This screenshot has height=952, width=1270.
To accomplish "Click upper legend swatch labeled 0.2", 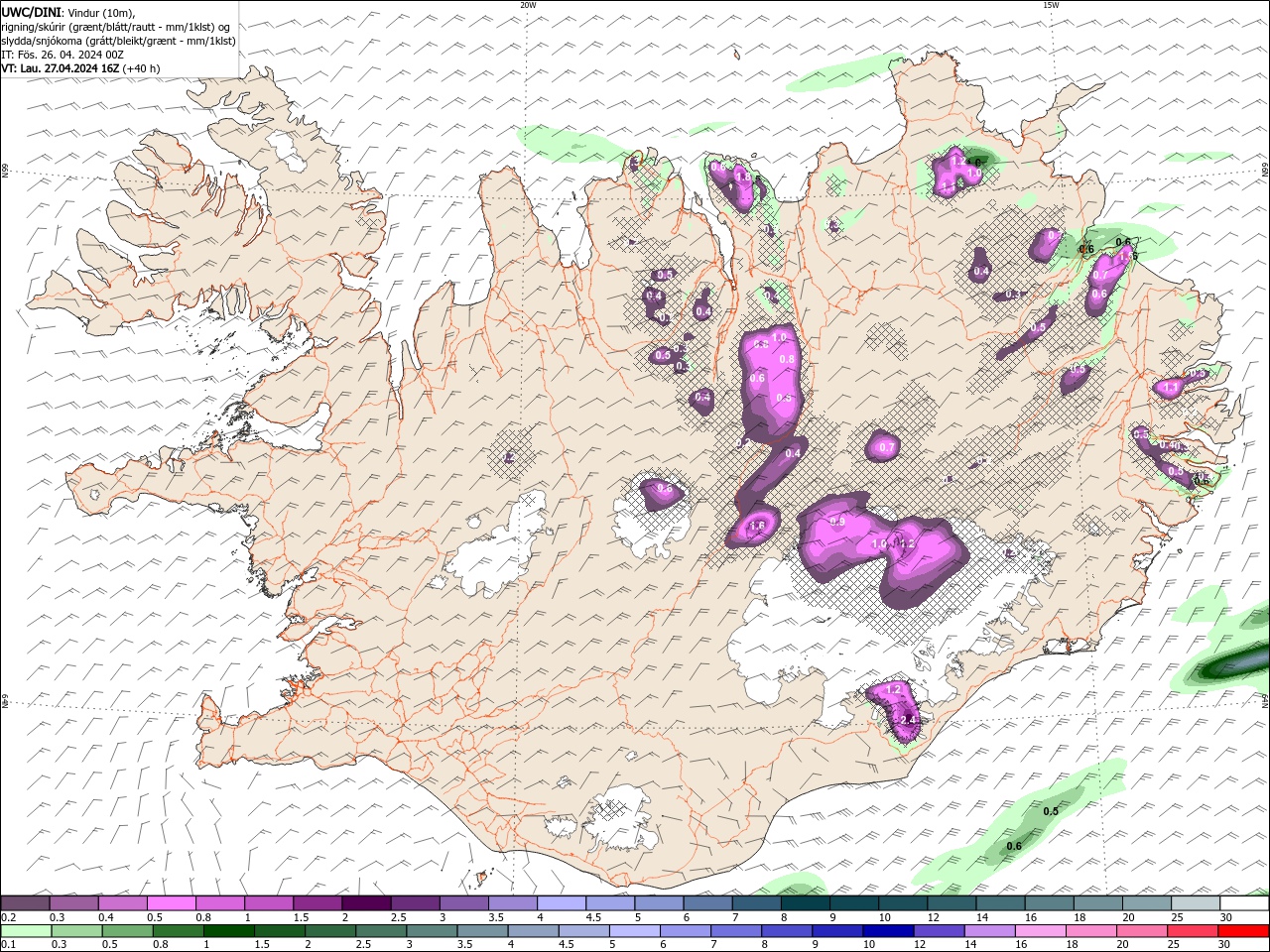I will [x=25, y=903].
